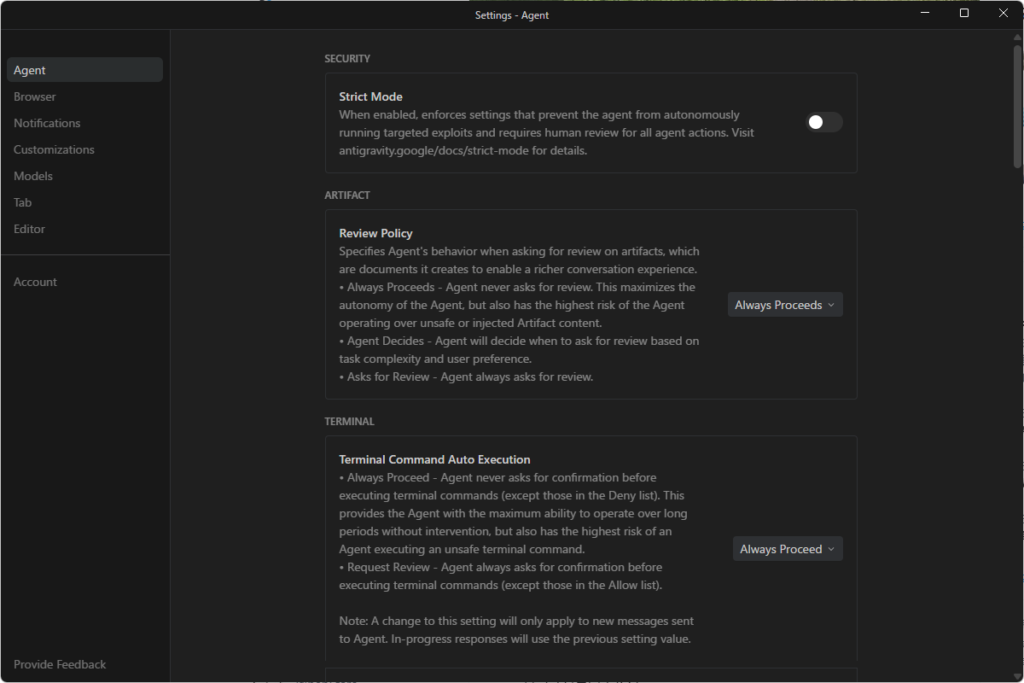Click the Review Policy setting title
Viewport: 1024px width, 683px height.
[x=376, y=234]
